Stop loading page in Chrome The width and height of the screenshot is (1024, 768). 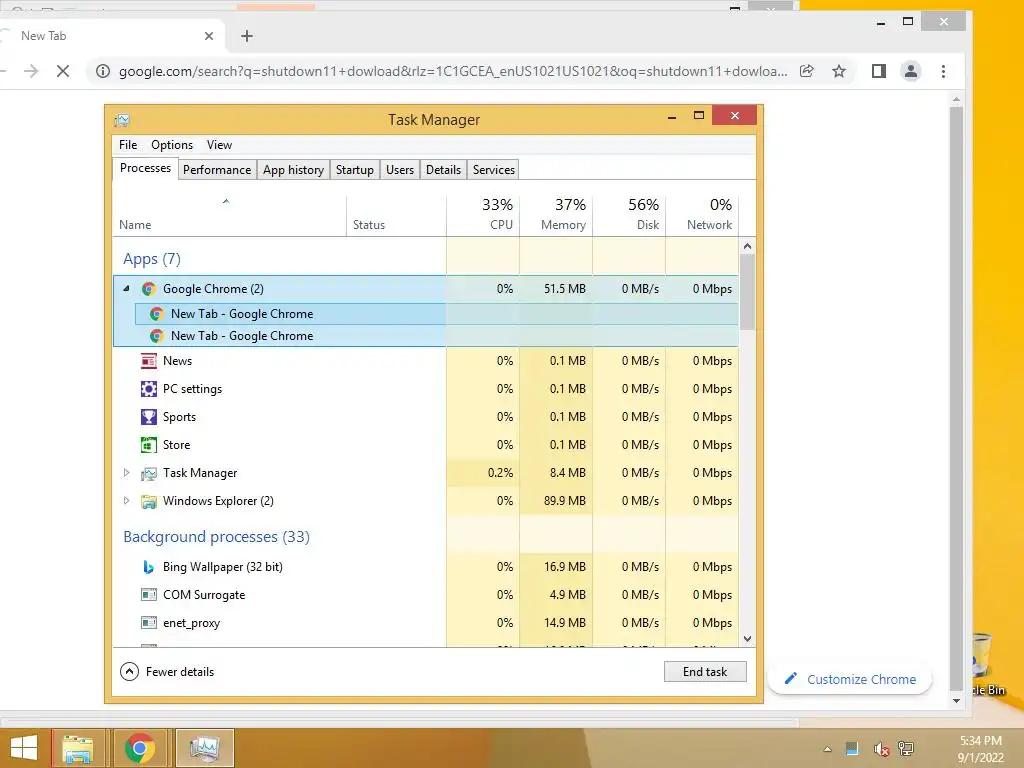click(x=63, y=71)
